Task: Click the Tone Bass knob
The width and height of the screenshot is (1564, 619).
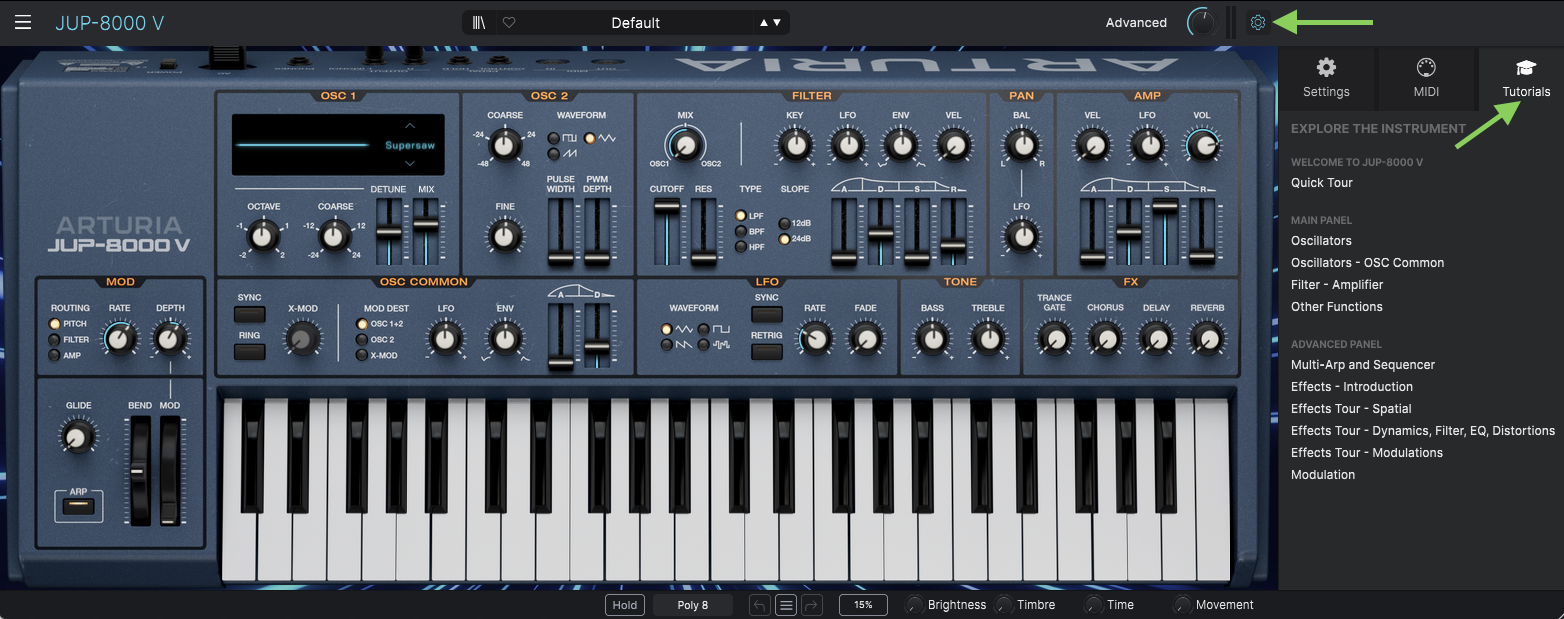Action: click(x=932, y=340)
